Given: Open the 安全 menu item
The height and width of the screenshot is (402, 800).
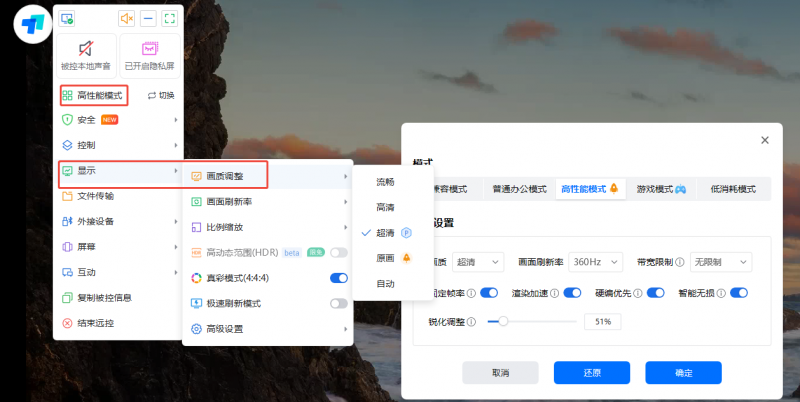Looking at the screenshot, I should (118, 120).
